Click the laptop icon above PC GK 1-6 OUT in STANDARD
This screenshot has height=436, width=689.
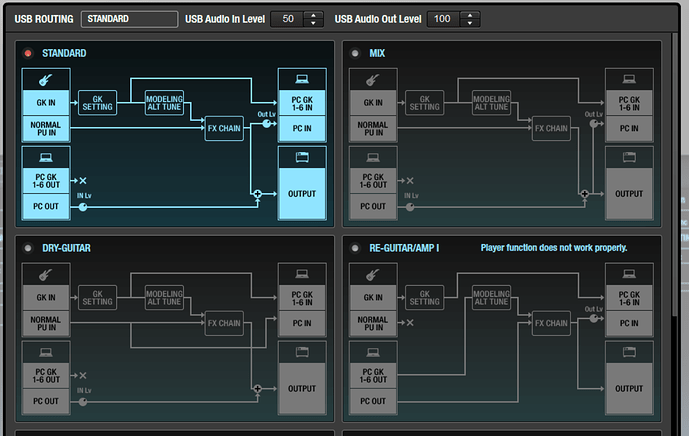pyautogui.click(x=44, y=155)
